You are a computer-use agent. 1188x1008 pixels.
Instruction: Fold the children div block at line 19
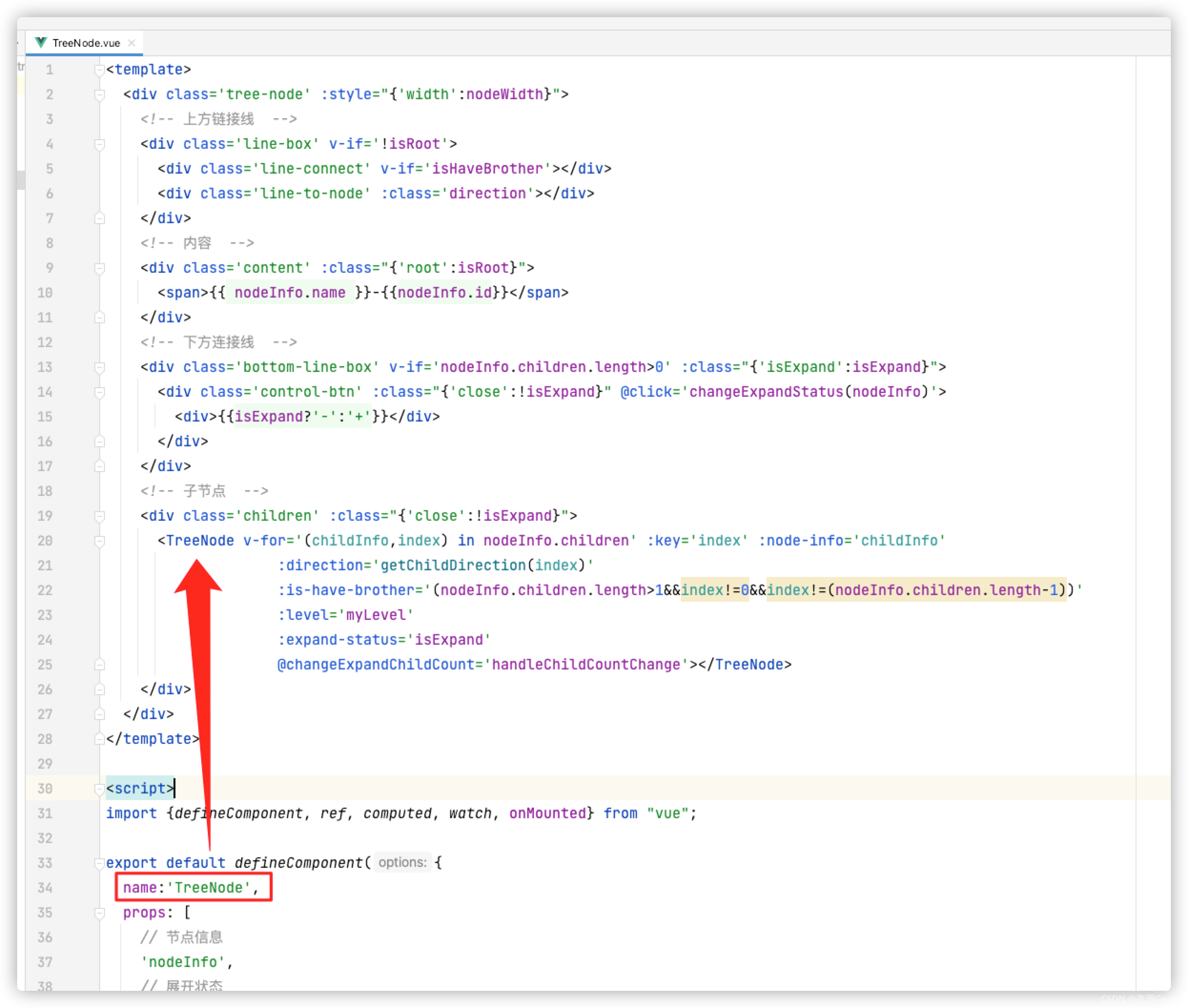(x=100, y=515)
